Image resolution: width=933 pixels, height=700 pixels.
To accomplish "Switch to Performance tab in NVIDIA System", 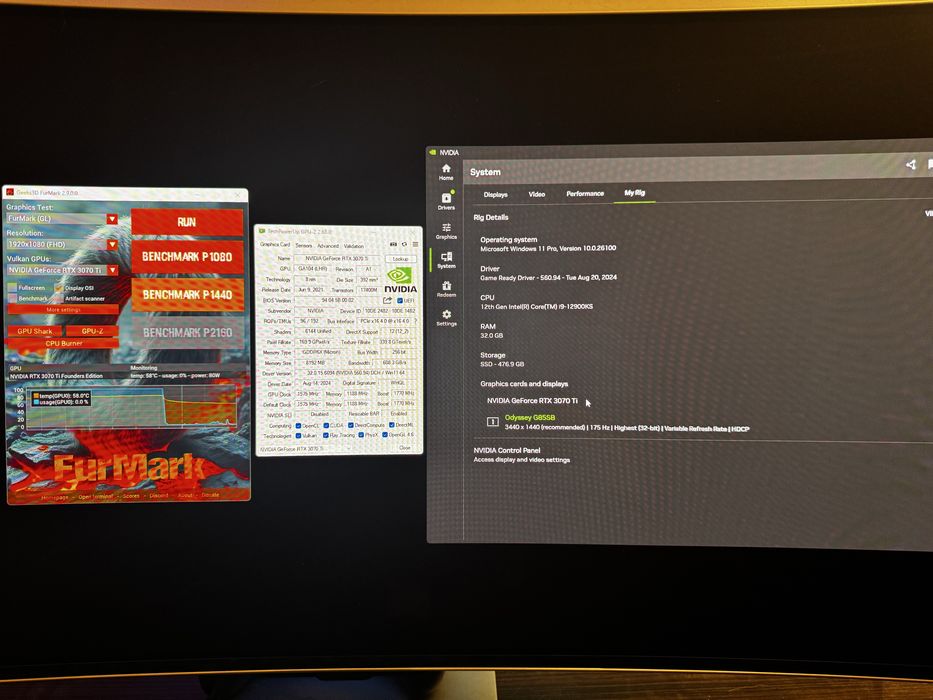I will point(585,193).
